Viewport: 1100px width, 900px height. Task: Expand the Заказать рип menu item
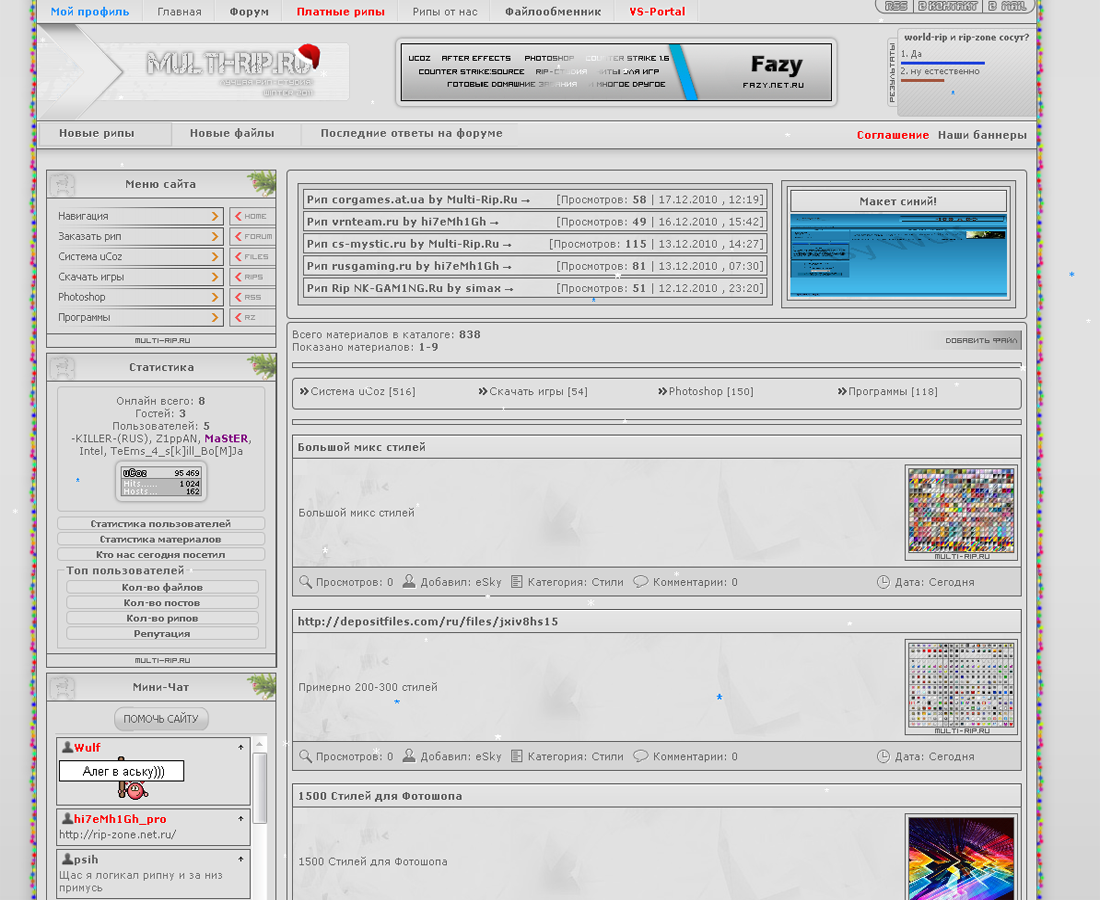215,237
